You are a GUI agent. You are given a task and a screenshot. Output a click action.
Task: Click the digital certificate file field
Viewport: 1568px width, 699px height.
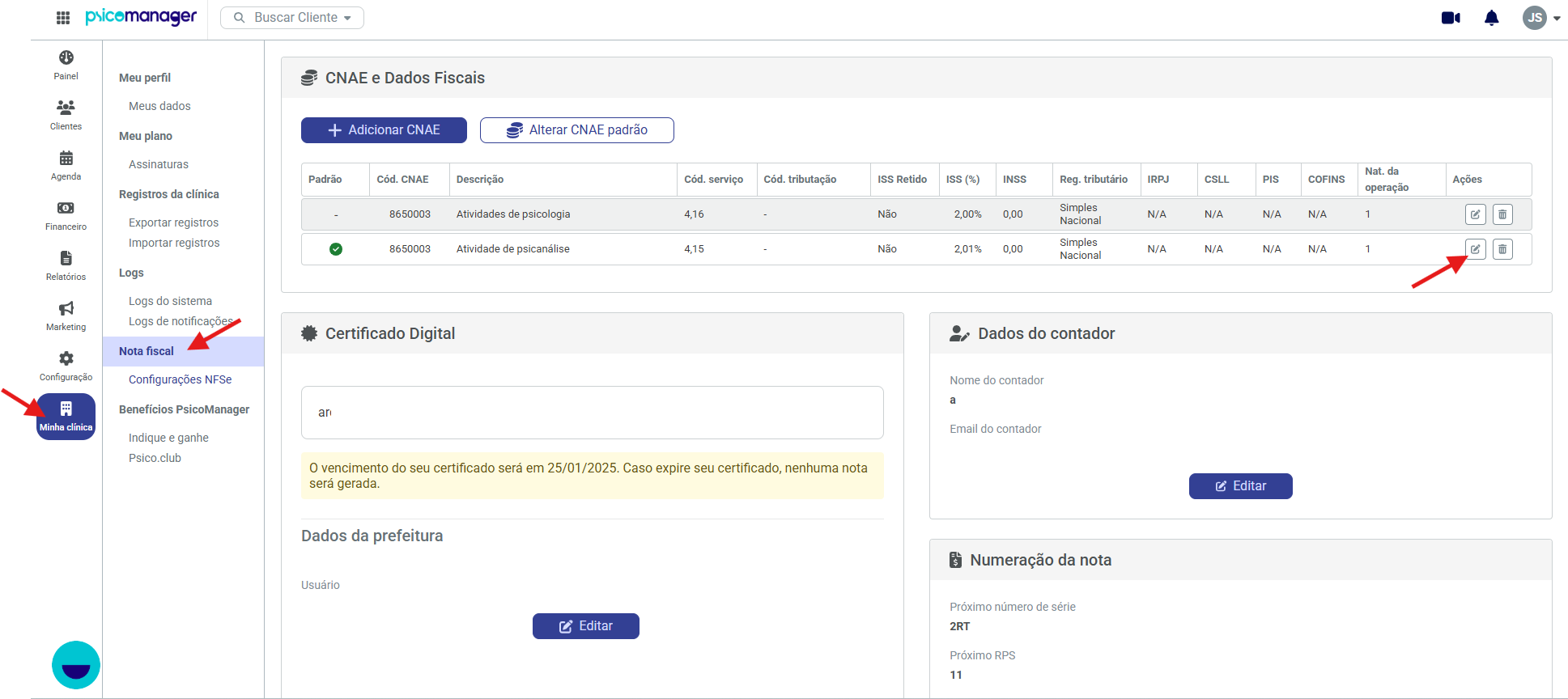pos(593,413)
